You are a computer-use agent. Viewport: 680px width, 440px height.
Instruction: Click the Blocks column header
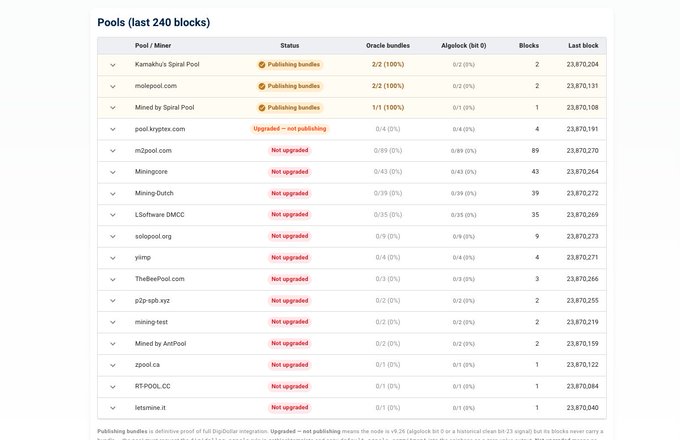point(529,46)
